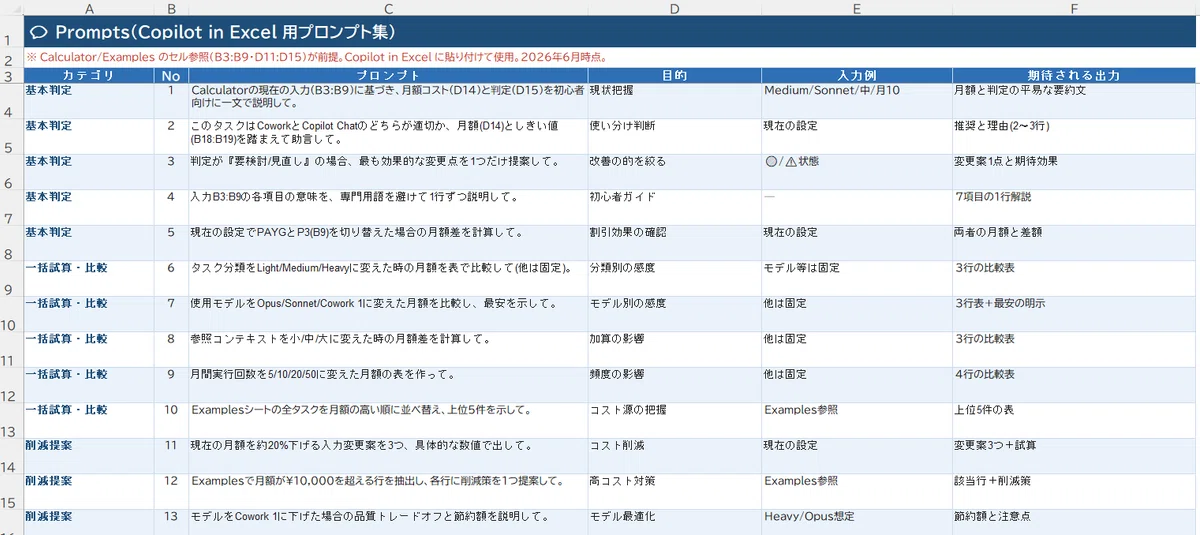Select the prompt about 月額を約20%下げる
Image resolution: width=1200 pixels, height=535 pixels.
click(388, 456)
